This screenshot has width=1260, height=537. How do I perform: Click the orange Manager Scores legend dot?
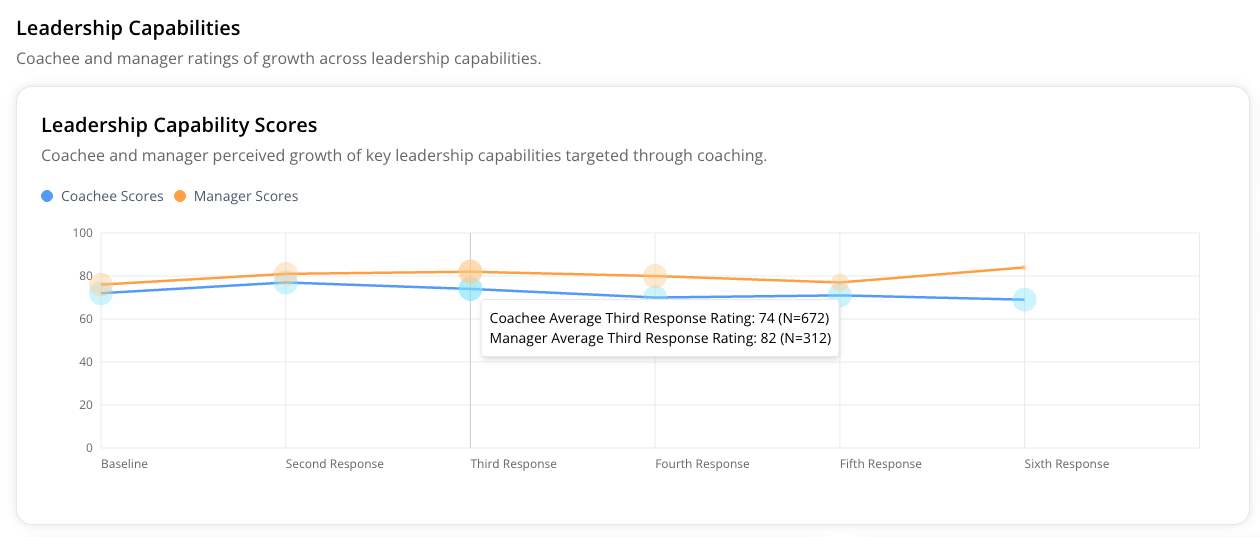180,196
